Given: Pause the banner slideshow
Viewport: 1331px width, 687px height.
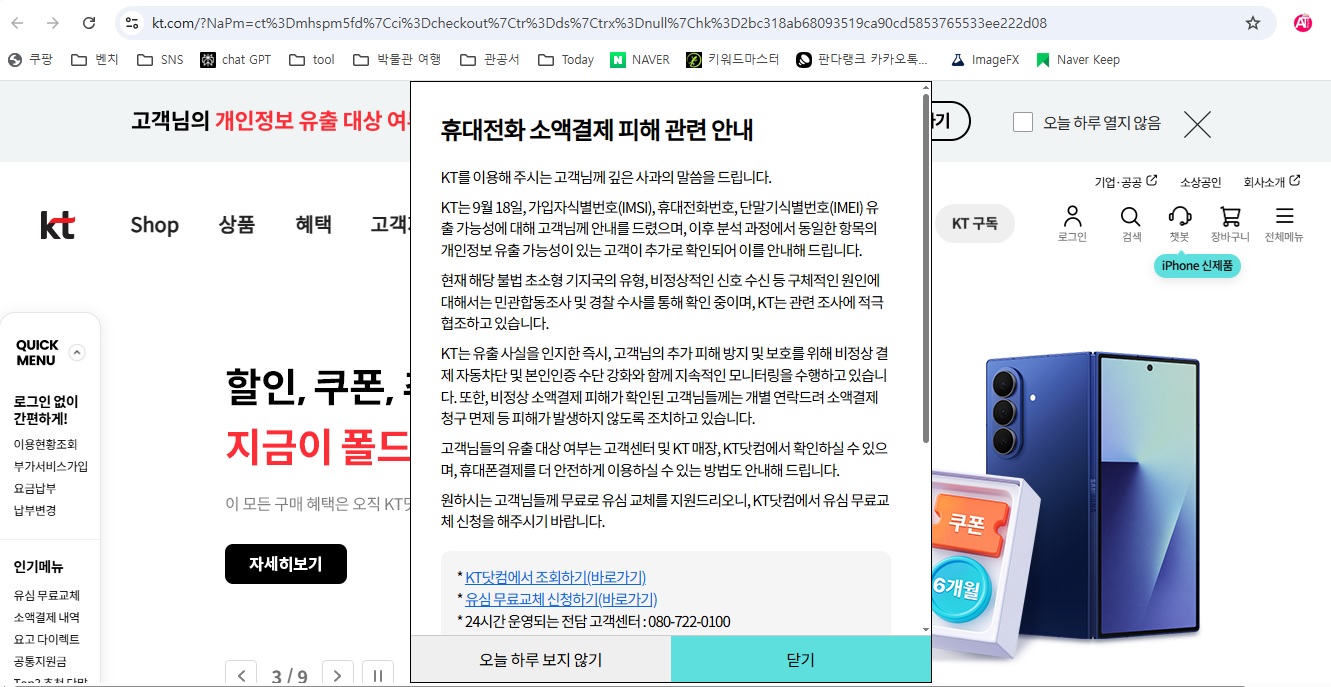Looking at the screenshot, I should (377, 676).
